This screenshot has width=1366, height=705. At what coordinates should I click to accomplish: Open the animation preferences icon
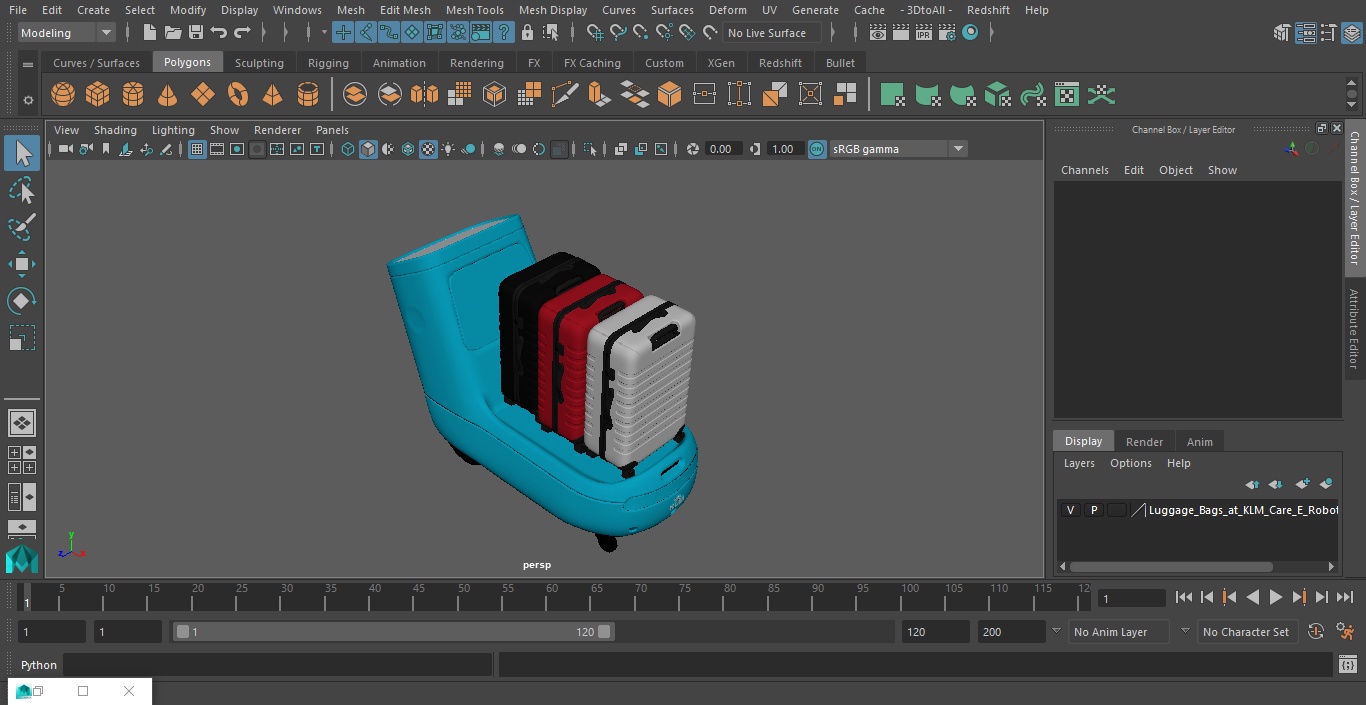[1345, 632]
